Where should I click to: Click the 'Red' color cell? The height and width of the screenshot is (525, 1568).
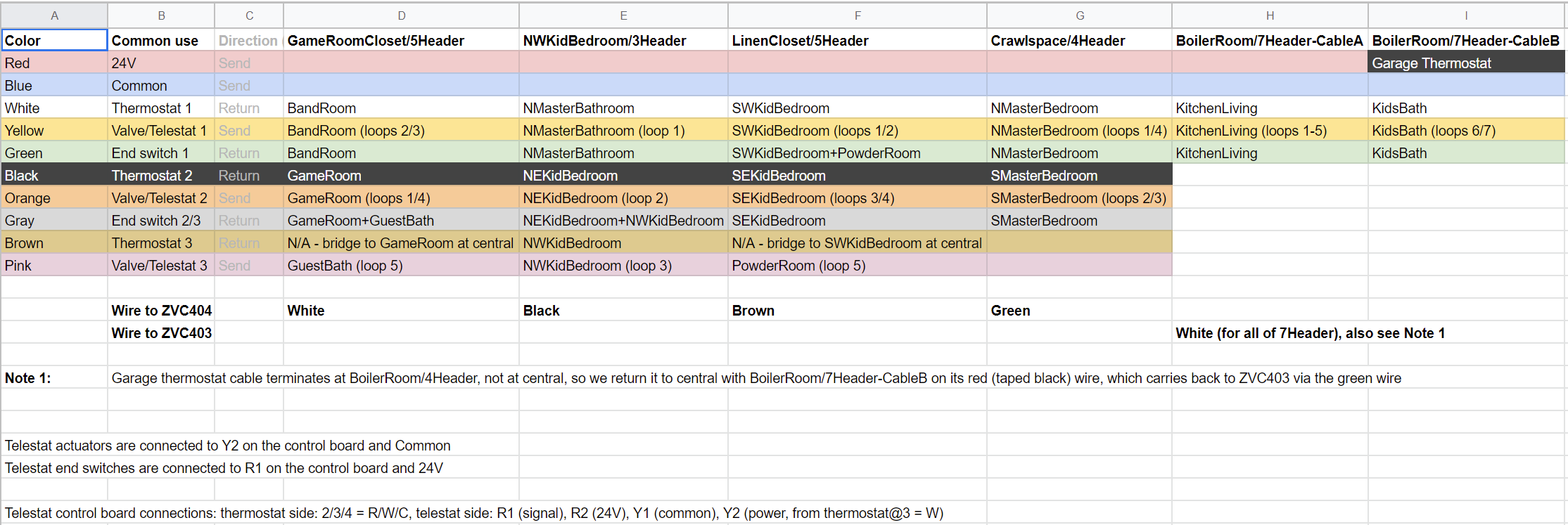tap(54, 63)
